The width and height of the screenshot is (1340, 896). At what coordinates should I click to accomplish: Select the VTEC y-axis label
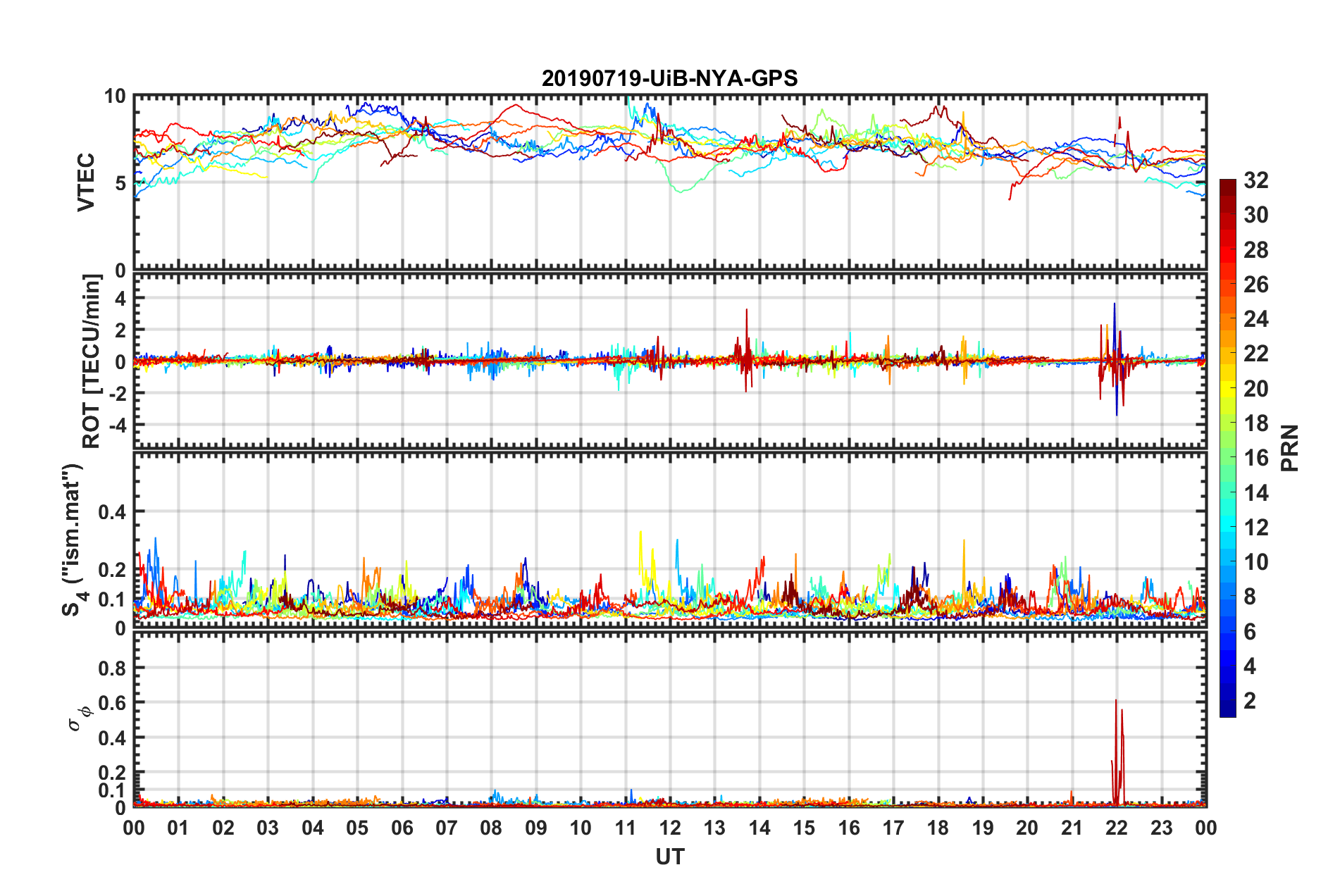(86, 182)
